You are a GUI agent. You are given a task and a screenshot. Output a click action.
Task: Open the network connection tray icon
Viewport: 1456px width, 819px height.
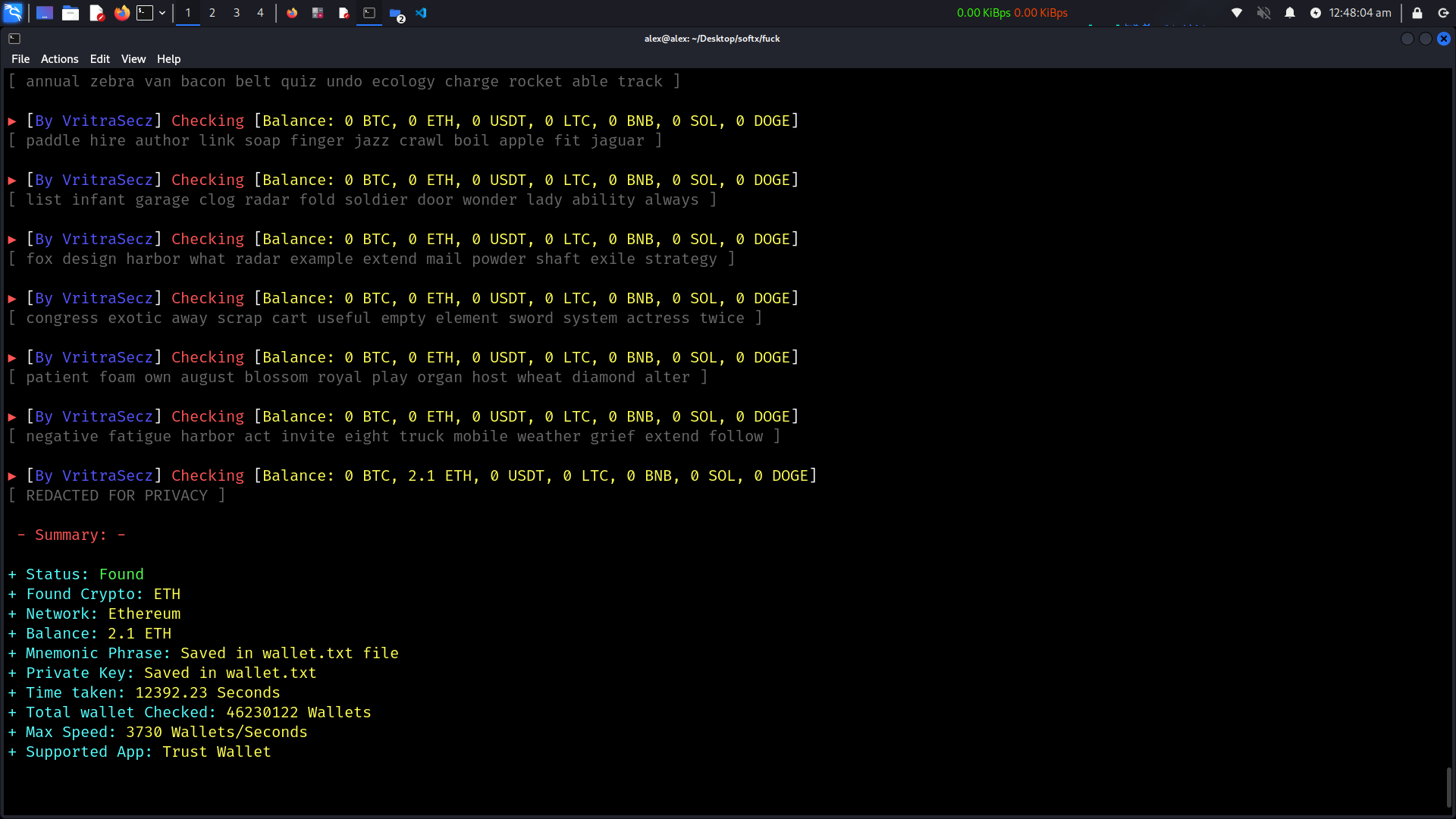pyautogui.click(x=1237, y=13)
